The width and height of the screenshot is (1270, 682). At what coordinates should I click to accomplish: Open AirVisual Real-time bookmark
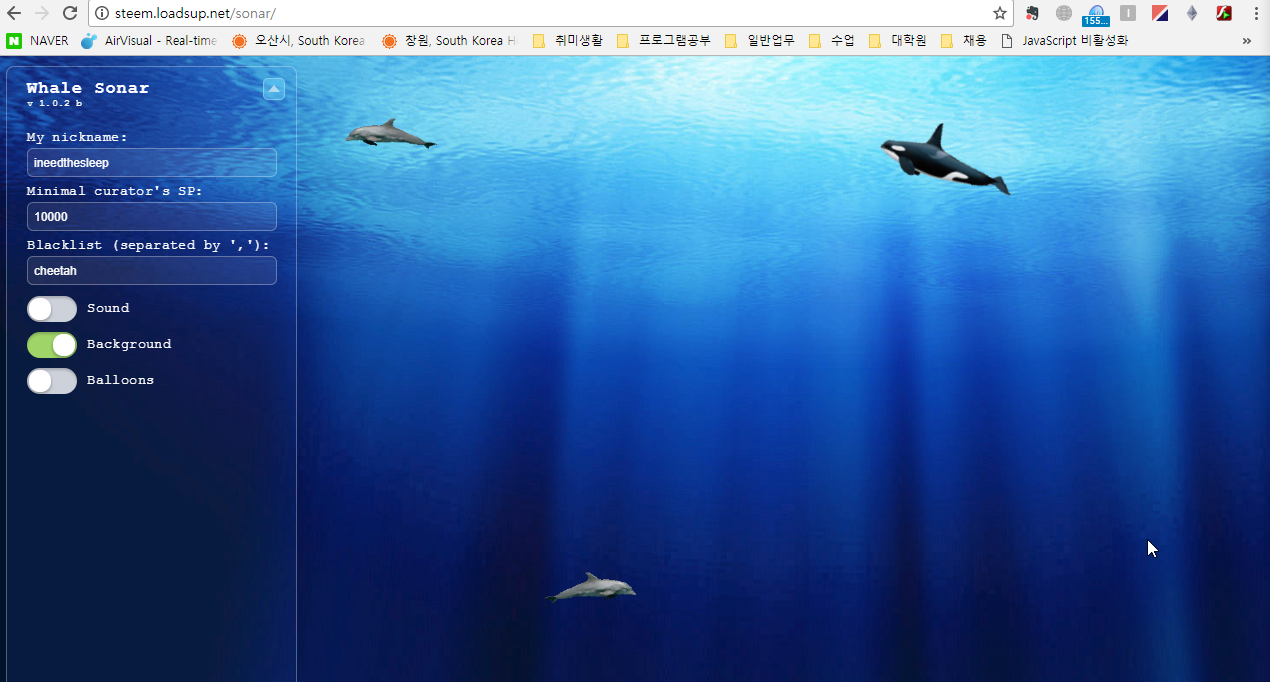tap(149, 41)
